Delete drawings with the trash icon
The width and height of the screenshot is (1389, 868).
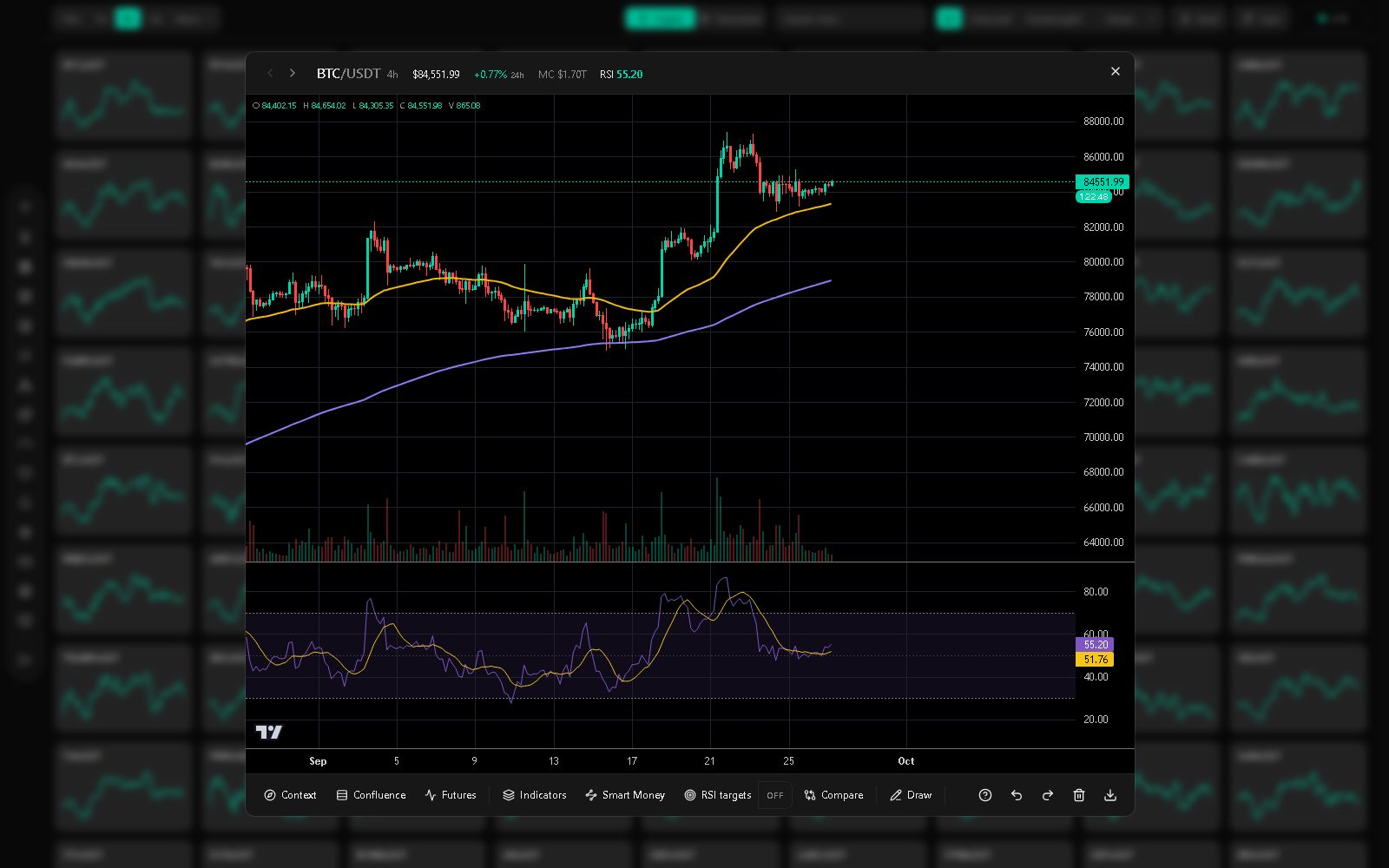[x=1079, y=795]
